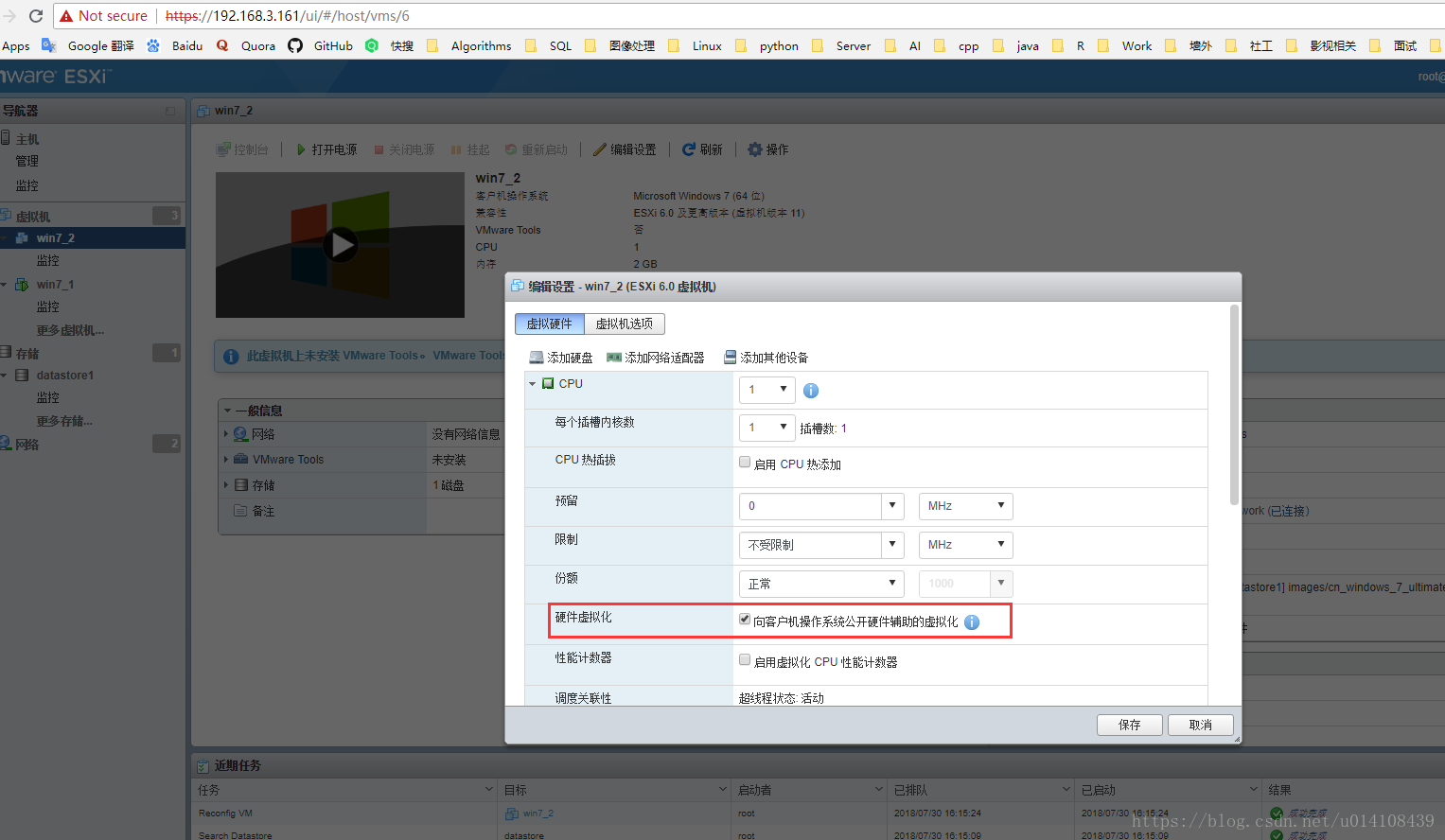
Task: Collapse the navigator panel icon
Action: [170, 111]
